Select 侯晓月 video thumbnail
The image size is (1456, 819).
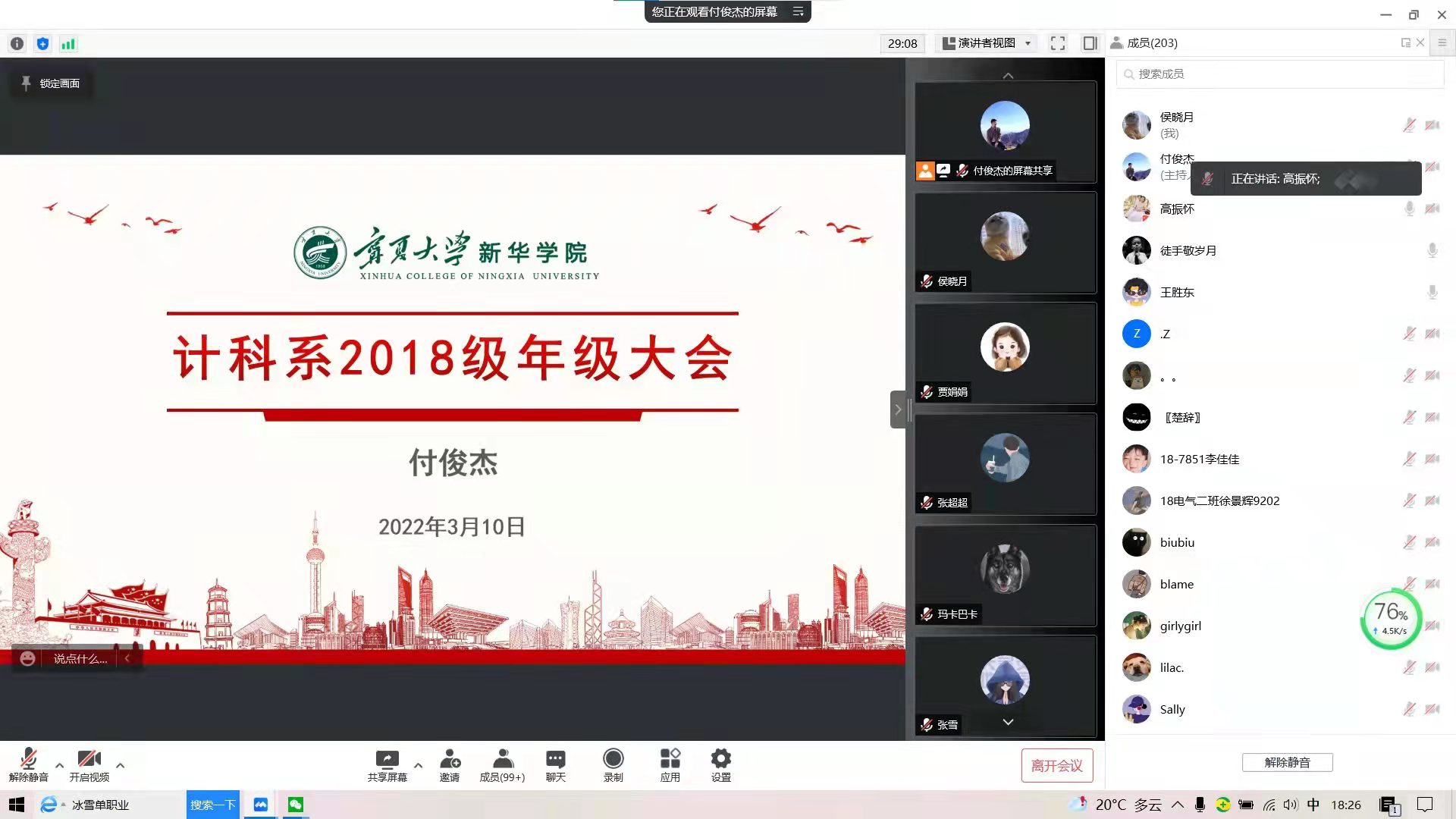click(x=1006, y=243)
